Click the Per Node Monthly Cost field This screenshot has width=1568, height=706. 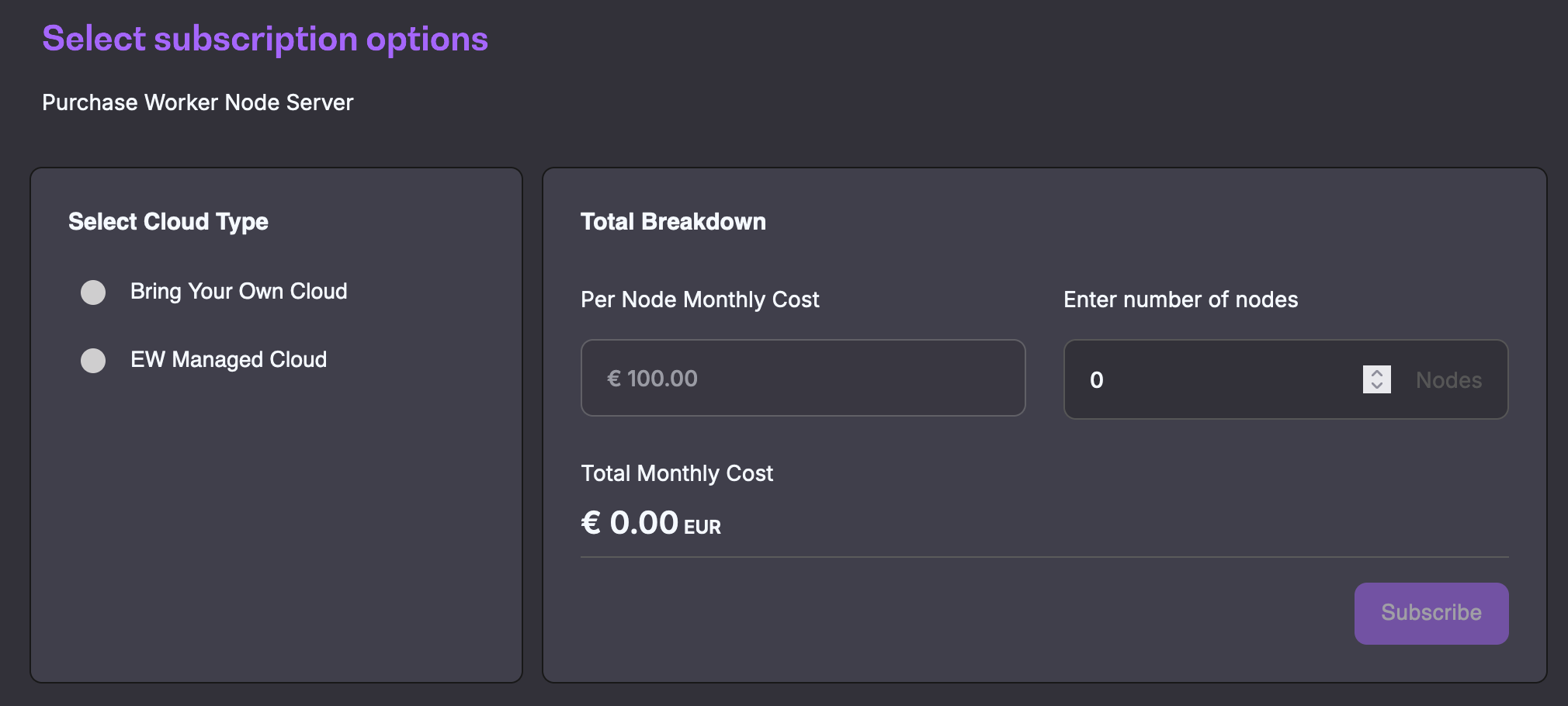tap(803, 379)
